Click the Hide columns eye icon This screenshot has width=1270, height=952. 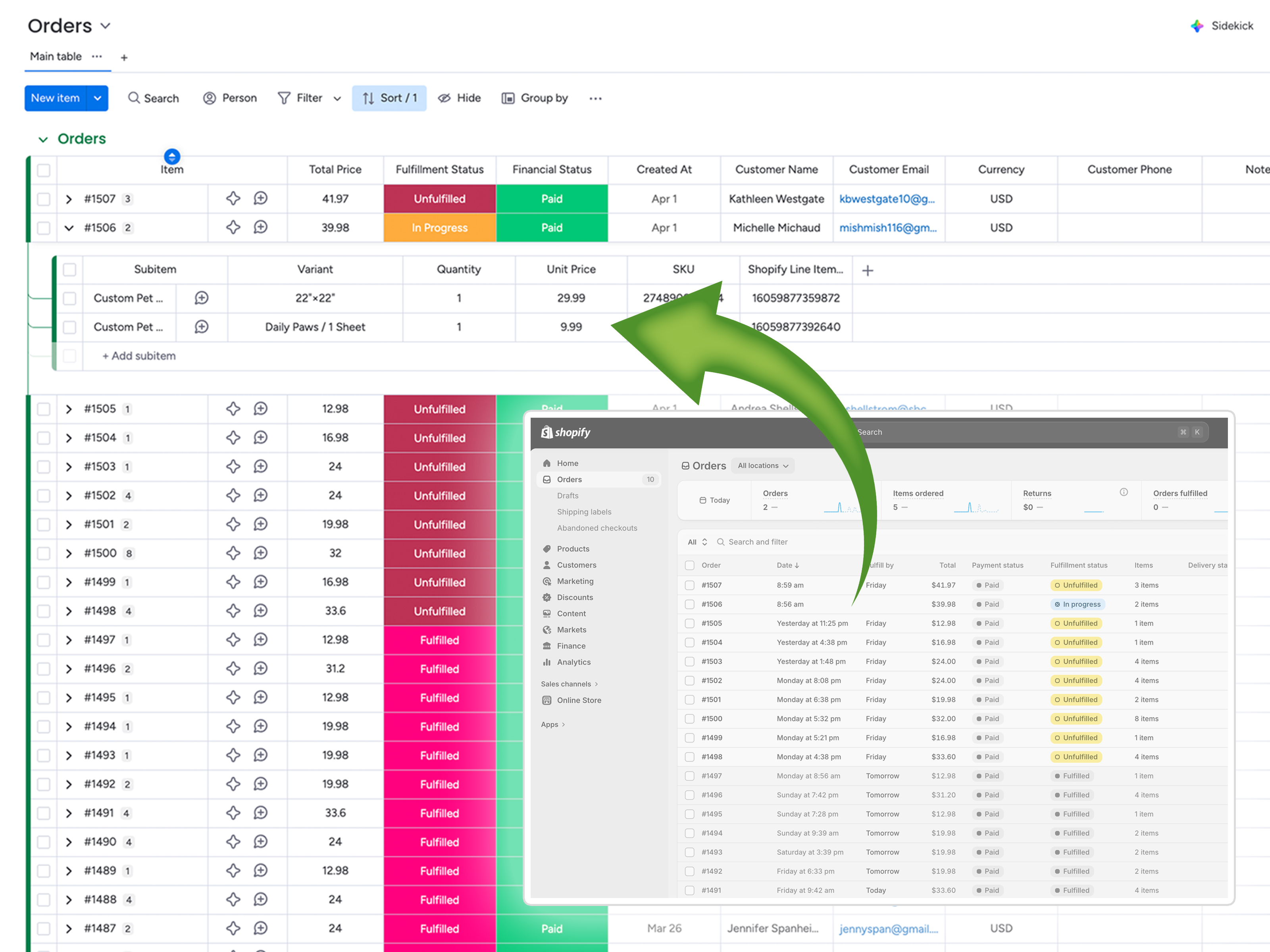pyautogui.click(x=444, y=98)
